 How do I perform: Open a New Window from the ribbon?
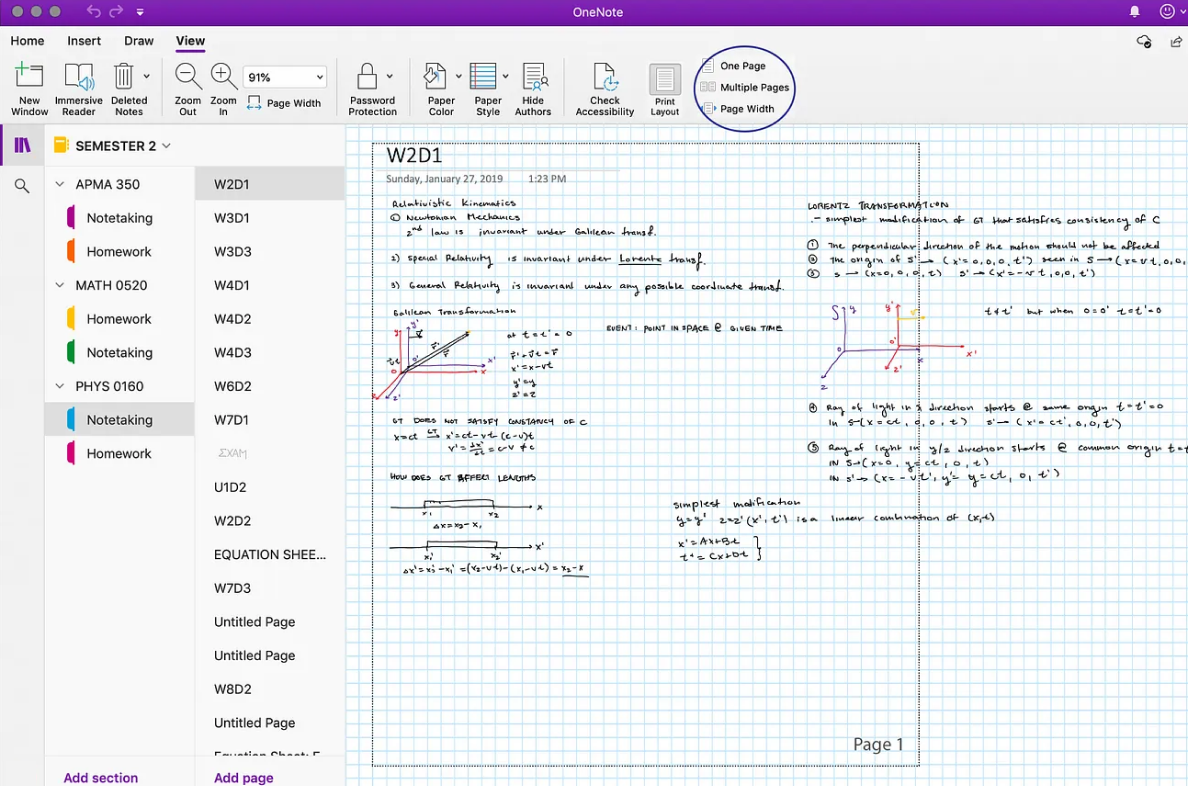(29, 86)
